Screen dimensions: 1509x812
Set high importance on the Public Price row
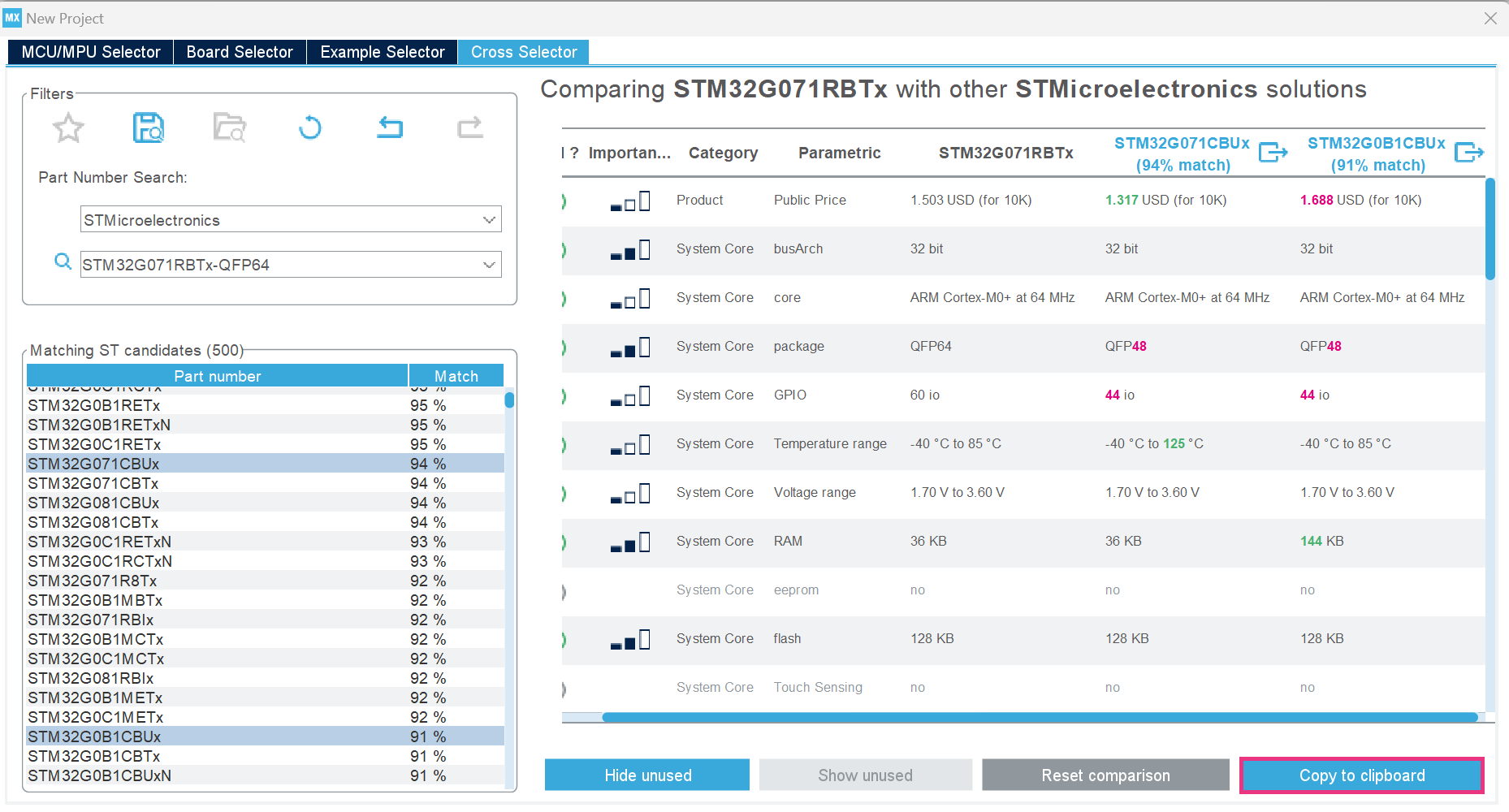coord(630,201)
